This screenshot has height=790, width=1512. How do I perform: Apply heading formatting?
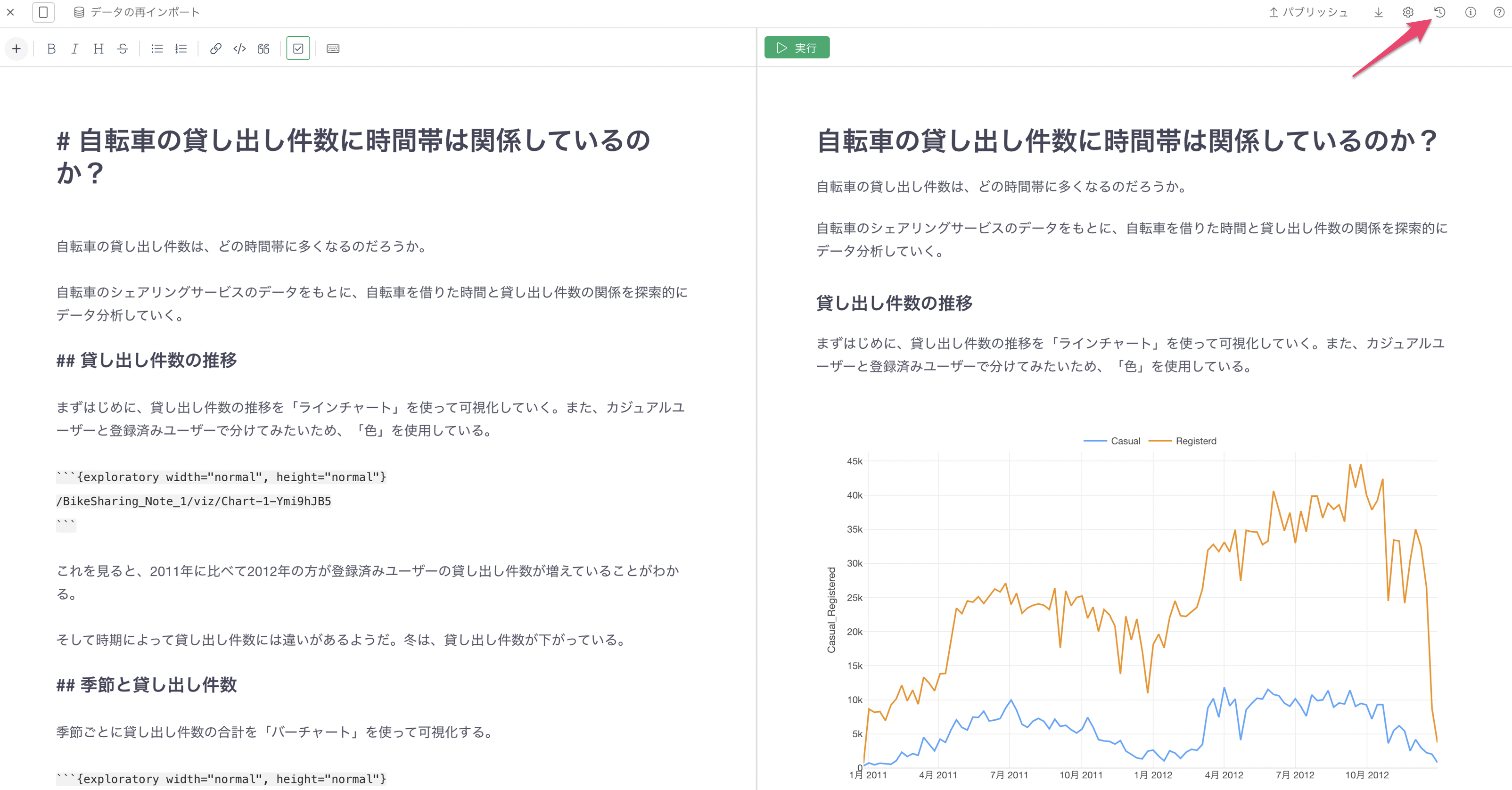click(x=98, y=49)
